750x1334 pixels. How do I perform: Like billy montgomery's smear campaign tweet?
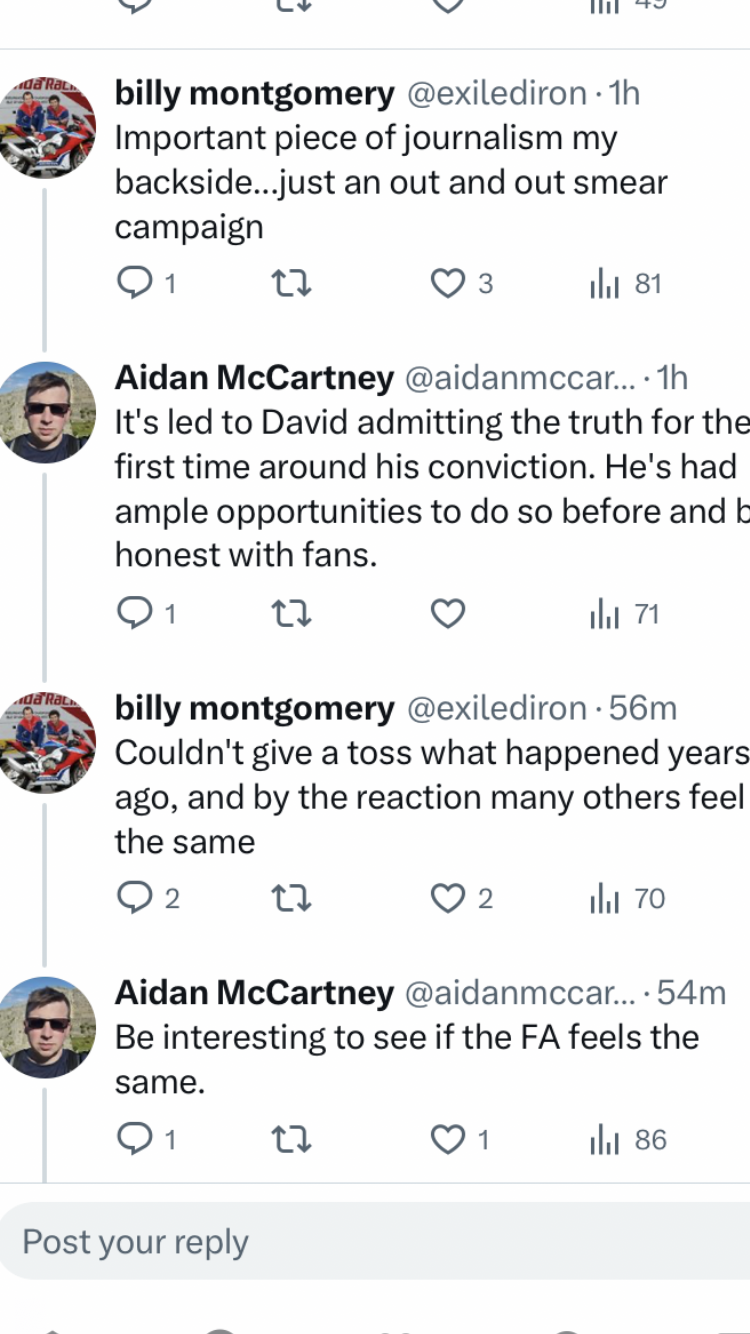(446, 284)
